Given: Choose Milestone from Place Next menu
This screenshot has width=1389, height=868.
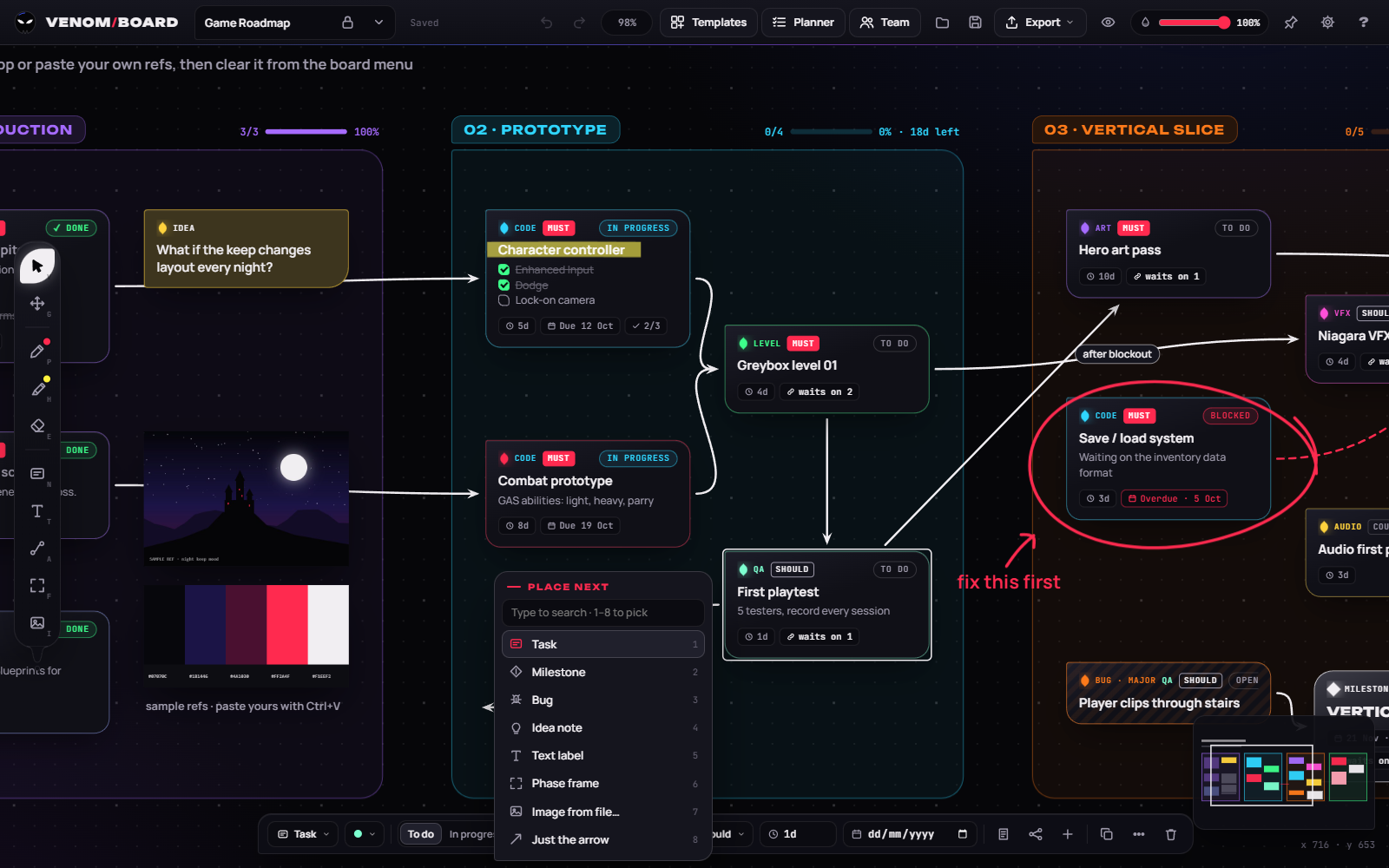Looking at the screenshot, I should (x=602, y=672).
